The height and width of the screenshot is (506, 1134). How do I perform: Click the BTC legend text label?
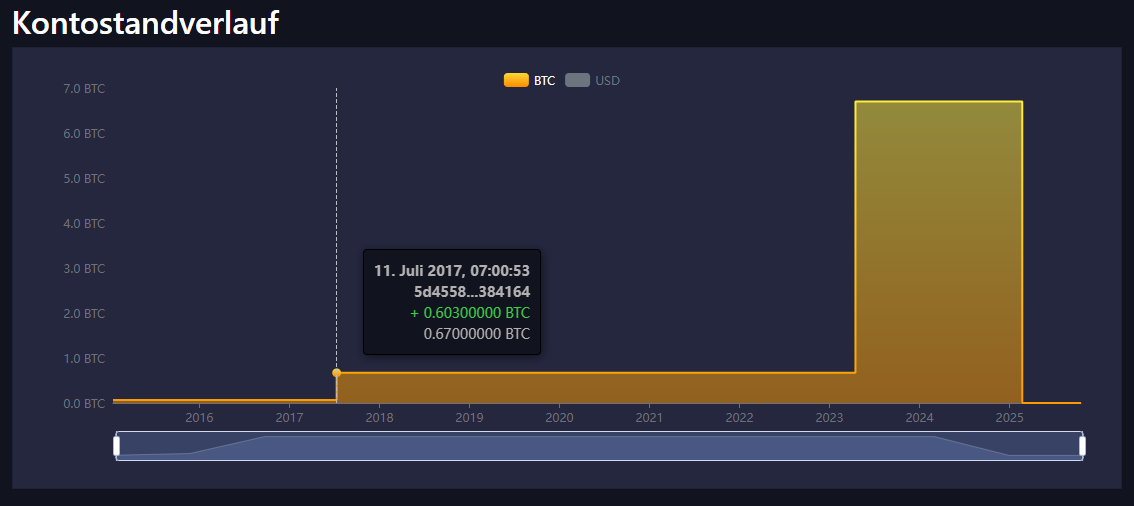pyautogui.click(x=544, y=81)
